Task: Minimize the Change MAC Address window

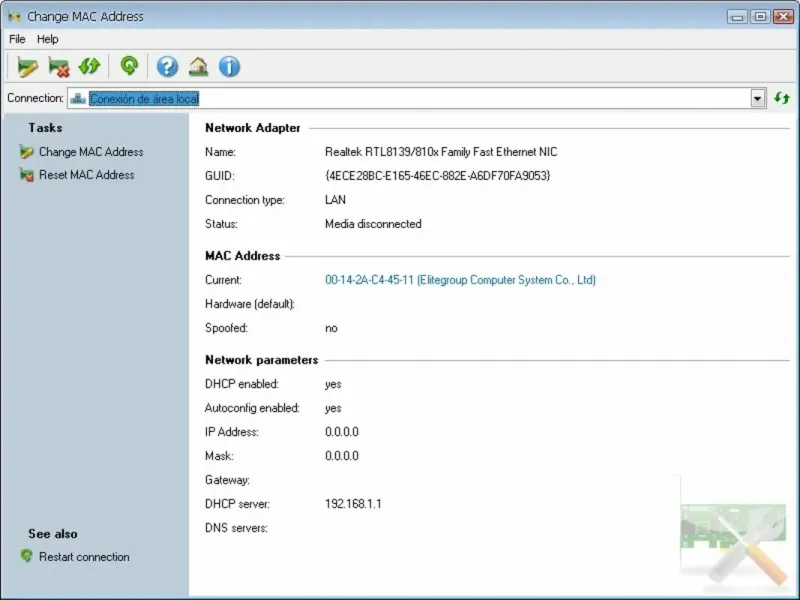Action: [x=737, y=17]
